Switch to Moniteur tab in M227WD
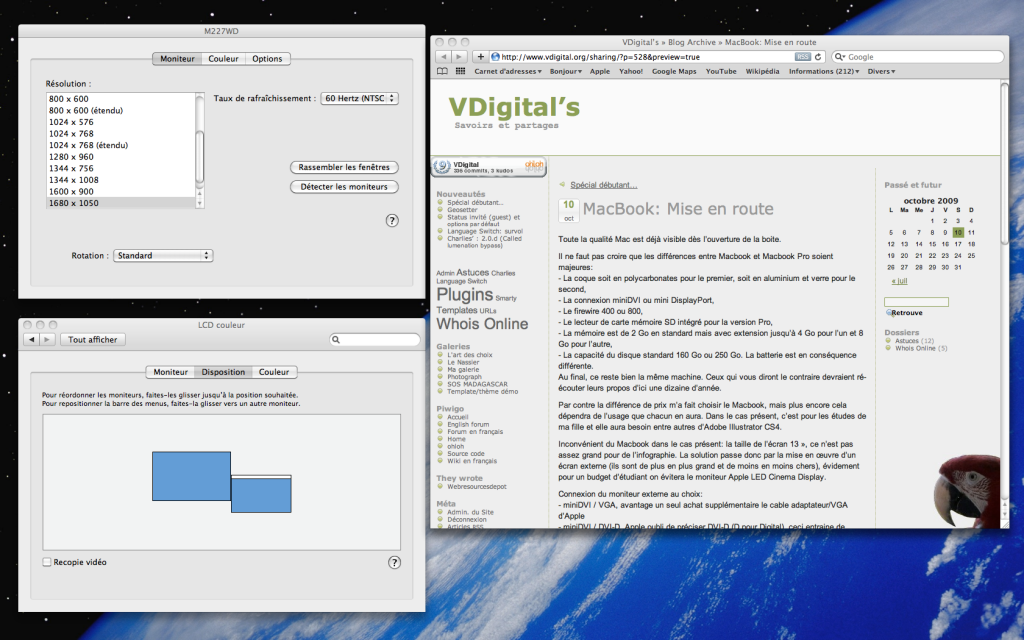The height and width of the screenshot is (640, 1024). click(177, 59)
